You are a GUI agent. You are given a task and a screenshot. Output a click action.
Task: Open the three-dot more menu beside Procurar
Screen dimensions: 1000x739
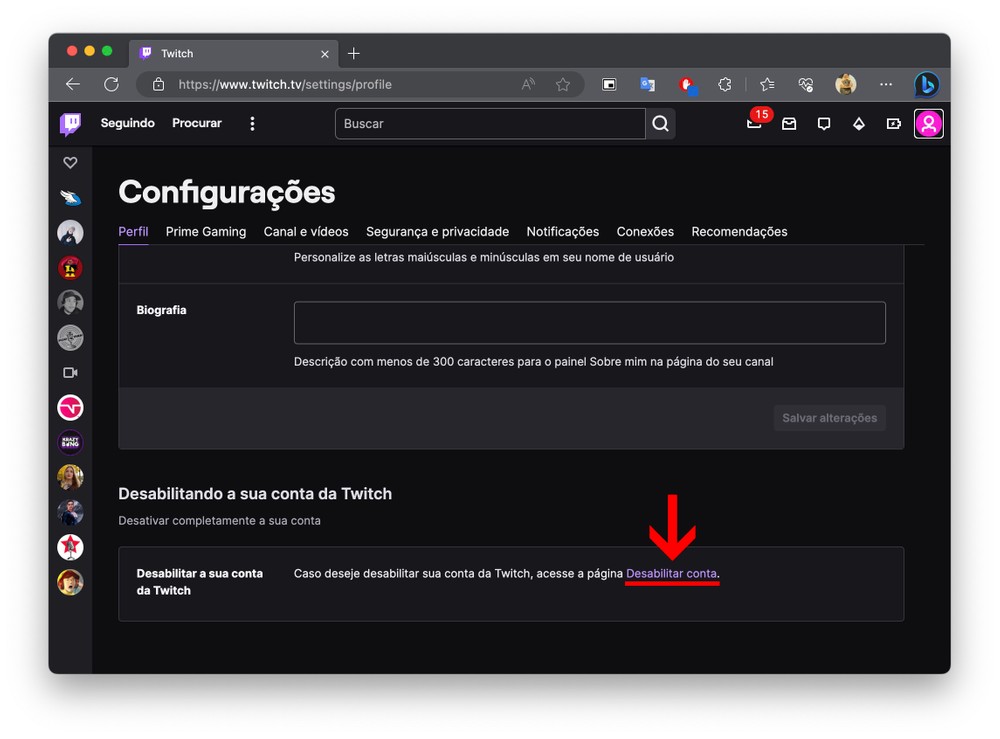tap(253, 124)
